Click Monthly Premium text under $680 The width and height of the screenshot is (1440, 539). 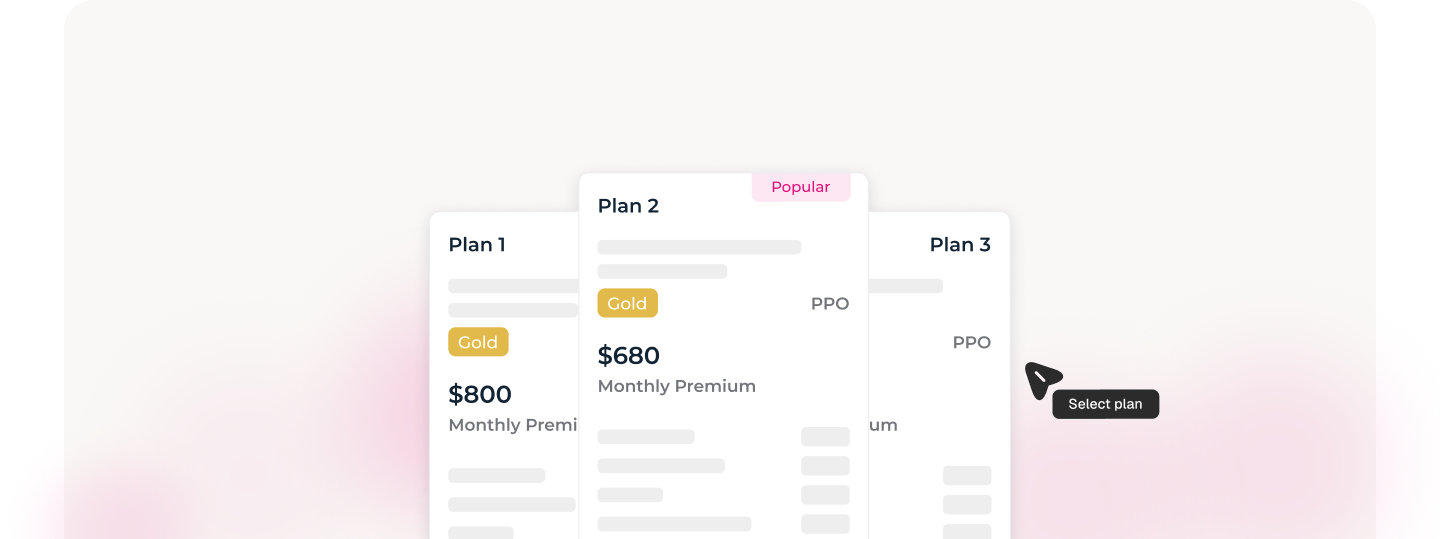pyautogui.click(x=676, y=386)
